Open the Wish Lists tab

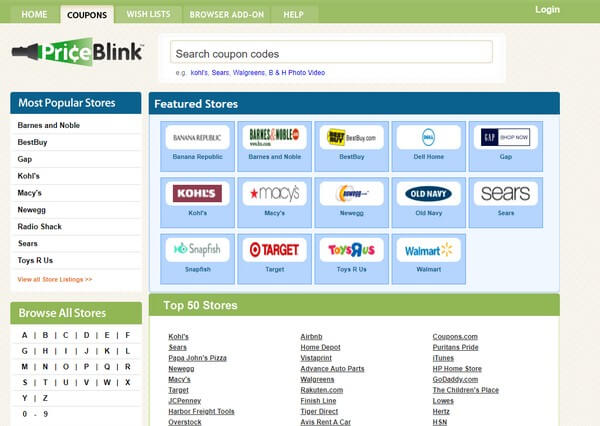pyautogui.click(x=148, y=15)
